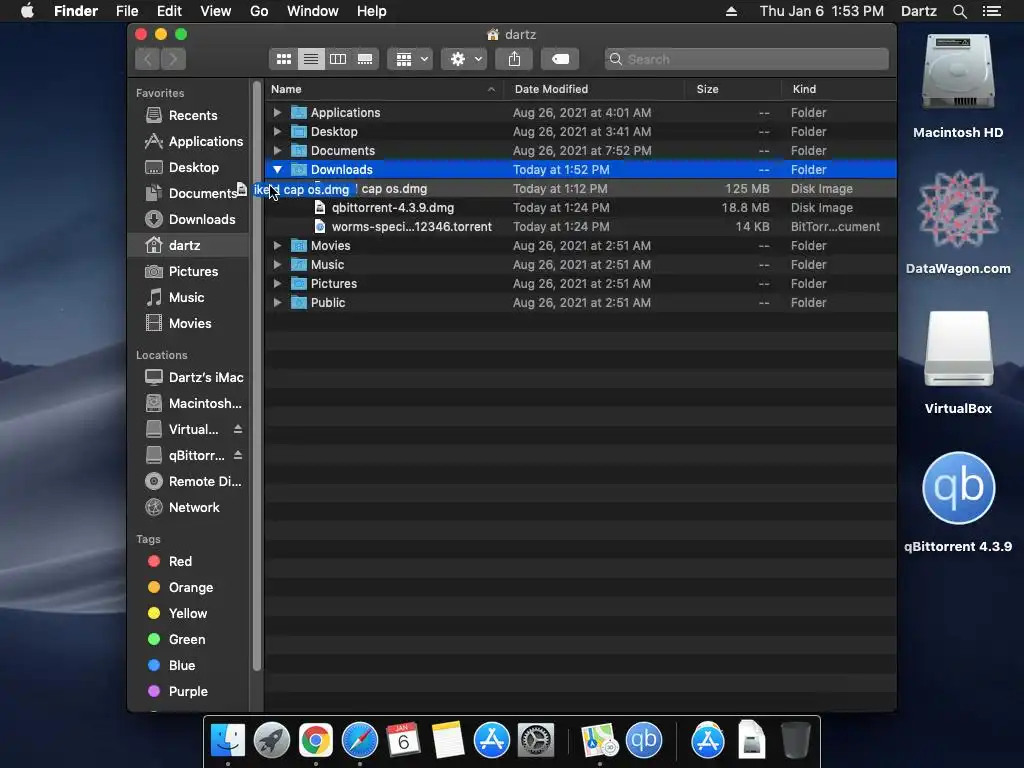Open the Edit menu
Viewport: 1024px width, 768px height.
coord(169,11)
